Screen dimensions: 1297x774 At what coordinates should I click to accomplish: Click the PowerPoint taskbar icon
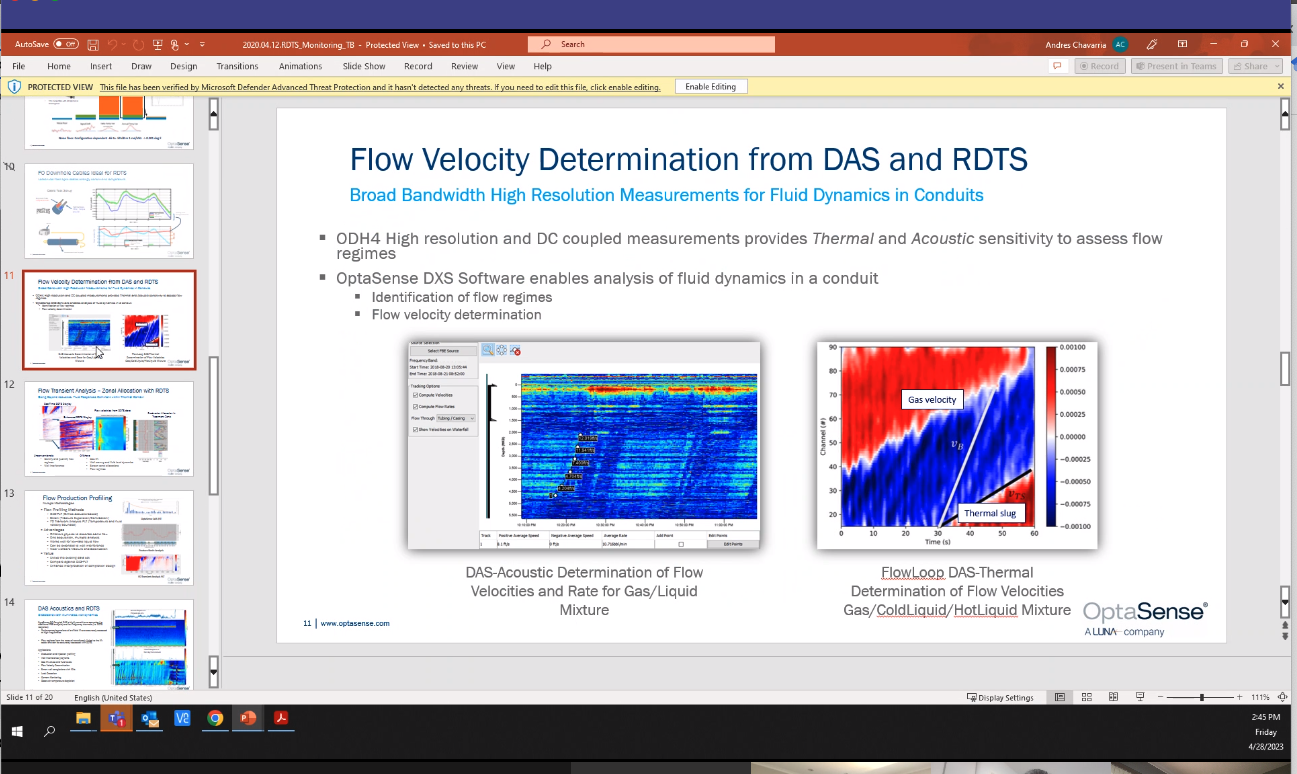(x=248, y=718)
